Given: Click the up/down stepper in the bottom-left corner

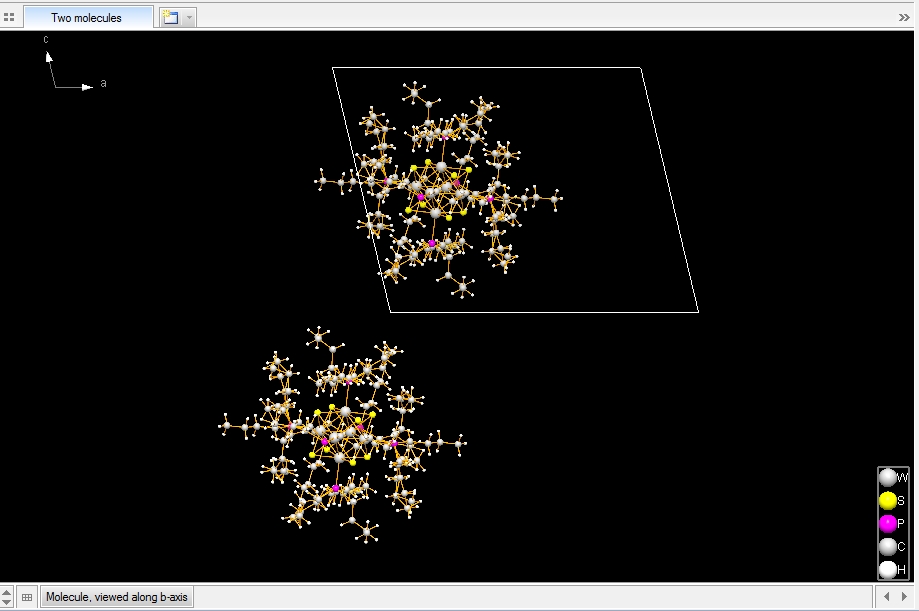Looking at the screenshot, I should (x=7, y=597).
